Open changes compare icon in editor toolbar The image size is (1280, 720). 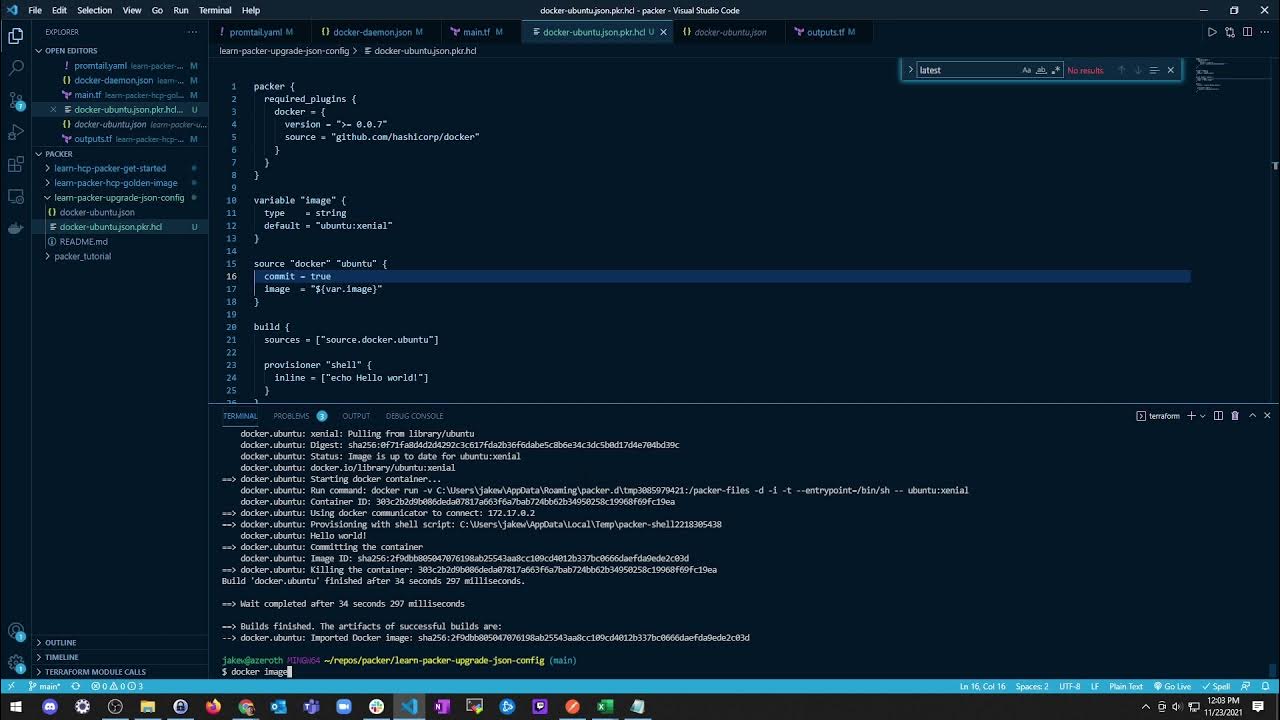click(x=1229, y=32)
